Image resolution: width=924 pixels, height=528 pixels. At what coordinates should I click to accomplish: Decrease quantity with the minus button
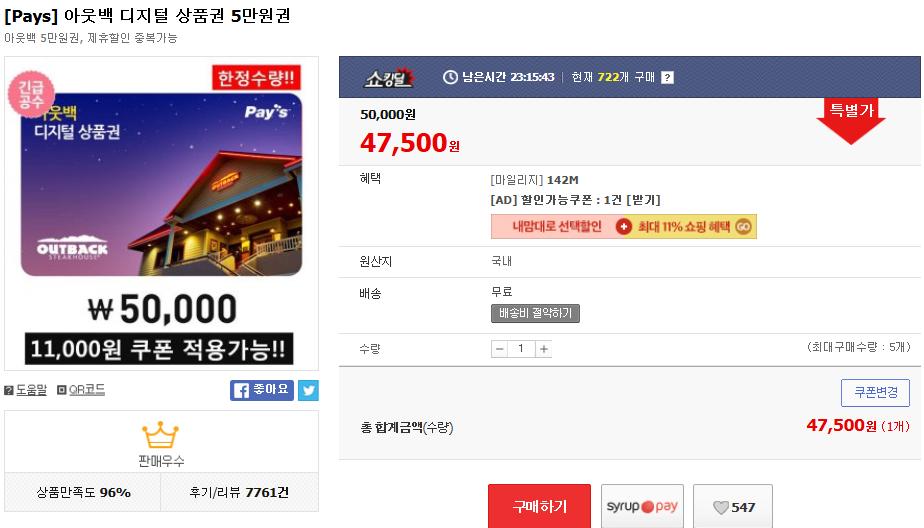[x=499, y=349]
